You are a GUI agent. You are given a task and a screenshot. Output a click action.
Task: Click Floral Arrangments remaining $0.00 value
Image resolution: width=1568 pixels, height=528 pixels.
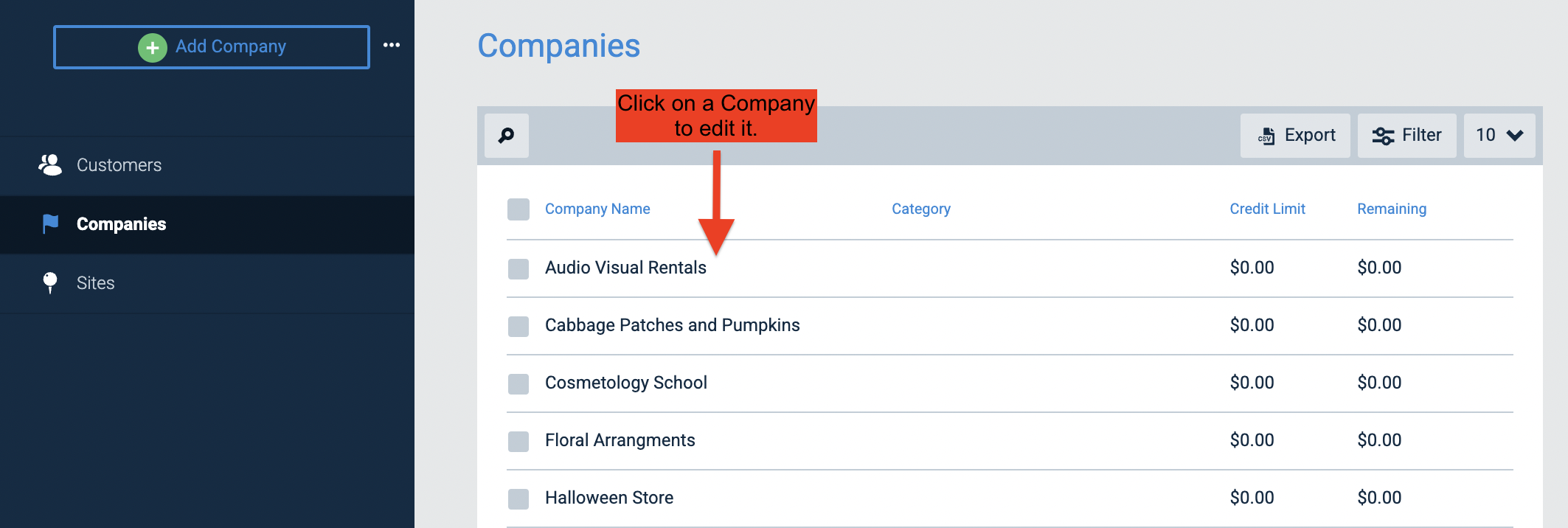click(1380, 440)
